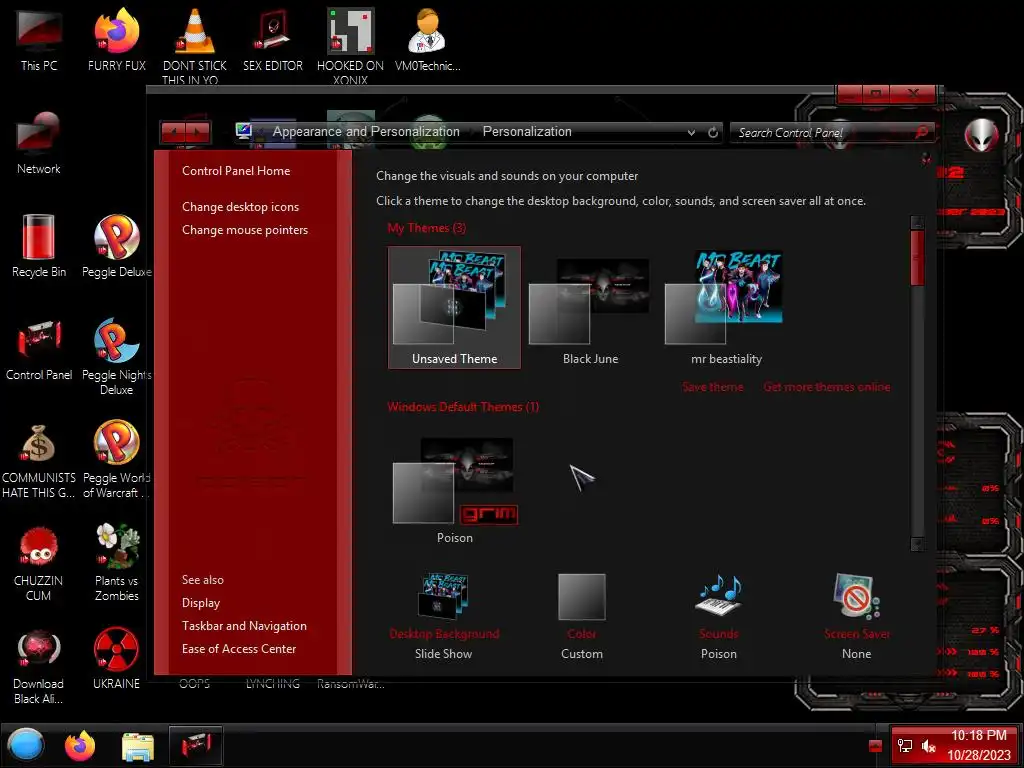1024x768 pixels.
Task: Open Screen Saver settings icon
Action: point(856,616)
